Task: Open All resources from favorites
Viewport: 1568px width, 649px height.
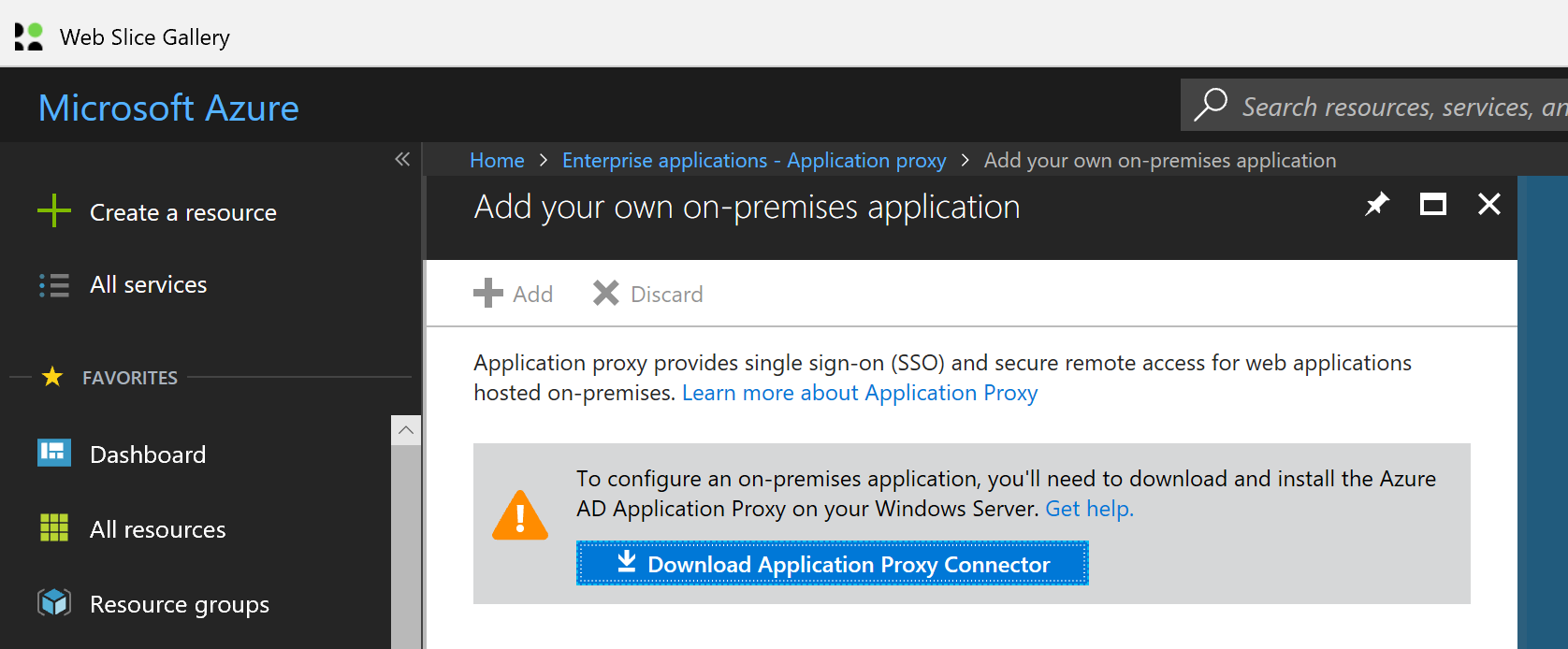Action: (157, 529)
